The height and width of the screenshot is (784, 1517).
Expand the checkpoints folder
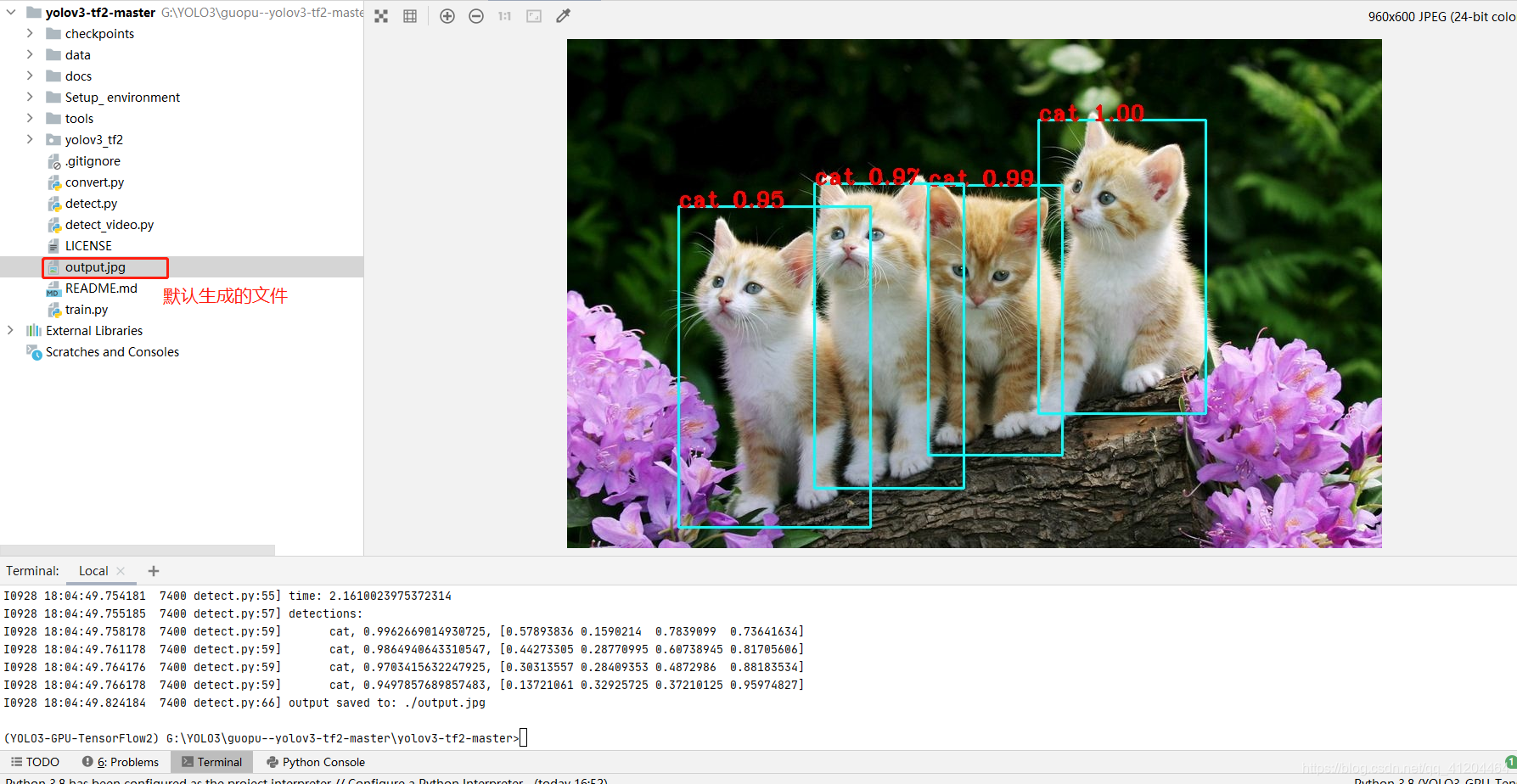(x=30, y=33)
